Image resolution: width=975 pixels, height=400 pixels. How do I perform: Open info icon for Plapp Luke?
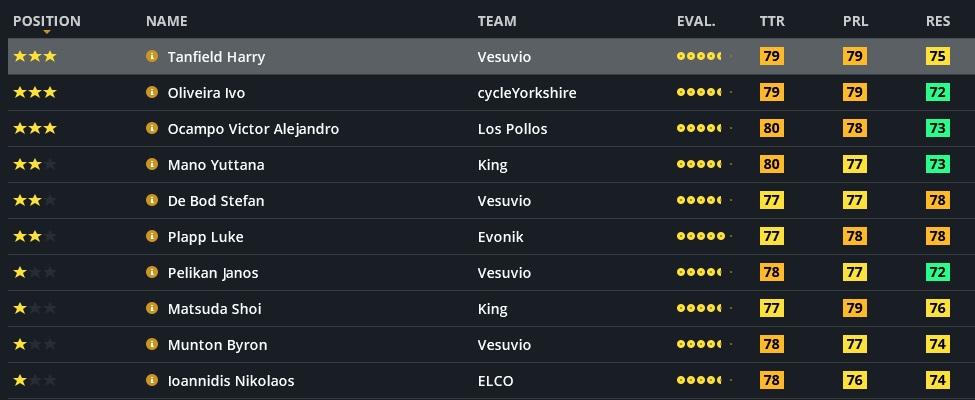[152, 237]
